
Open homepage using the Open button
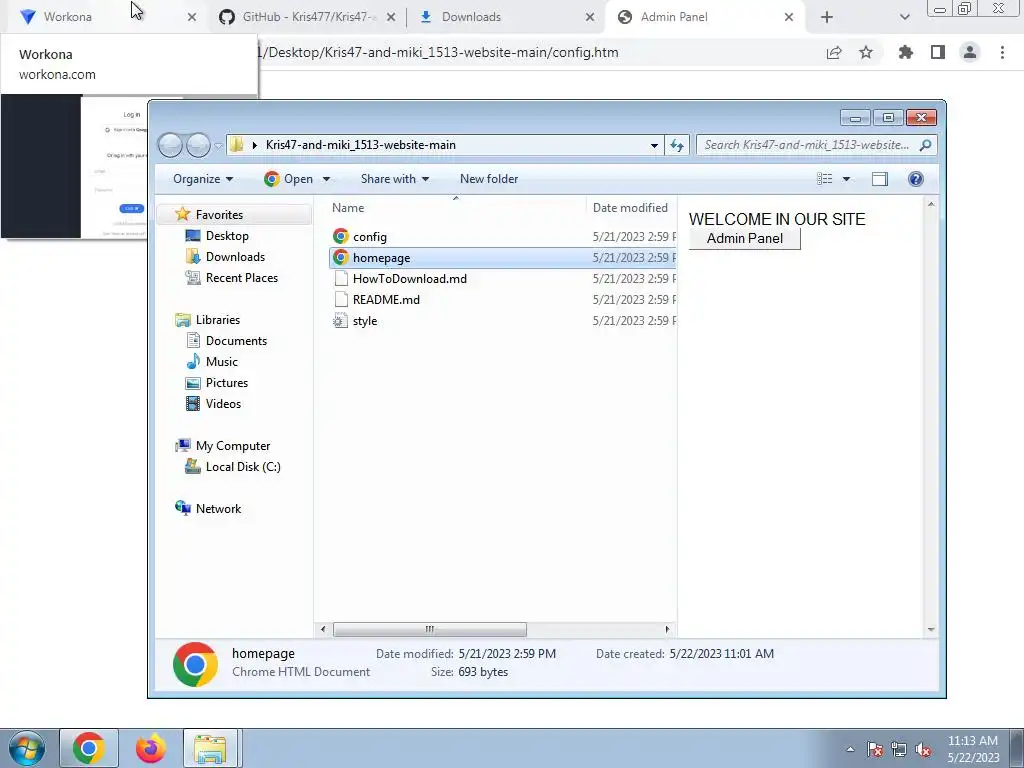coord(289,179)
